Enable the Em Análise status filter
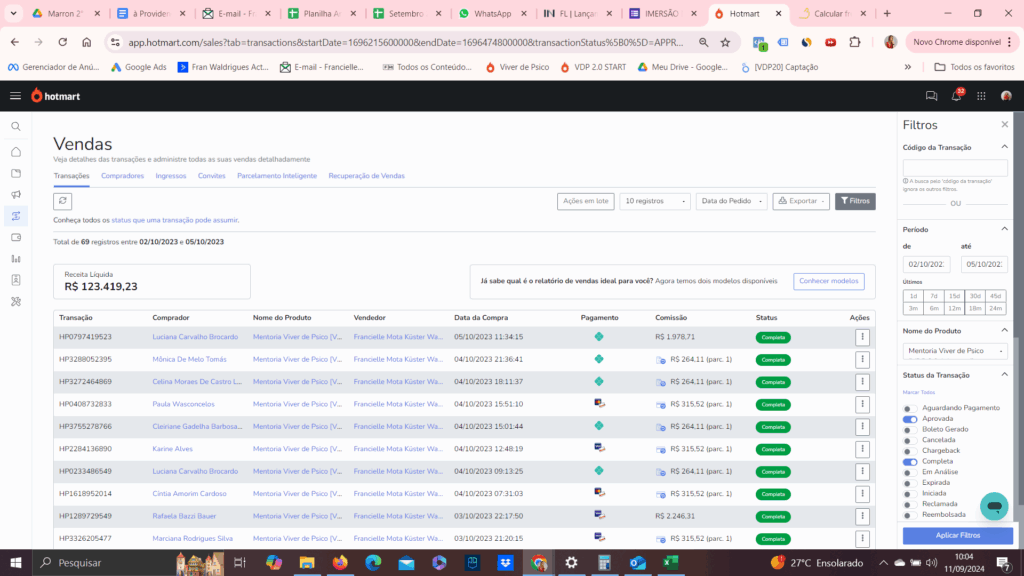Viewport: 1024px width, 576px height. (x=910, y=472)
